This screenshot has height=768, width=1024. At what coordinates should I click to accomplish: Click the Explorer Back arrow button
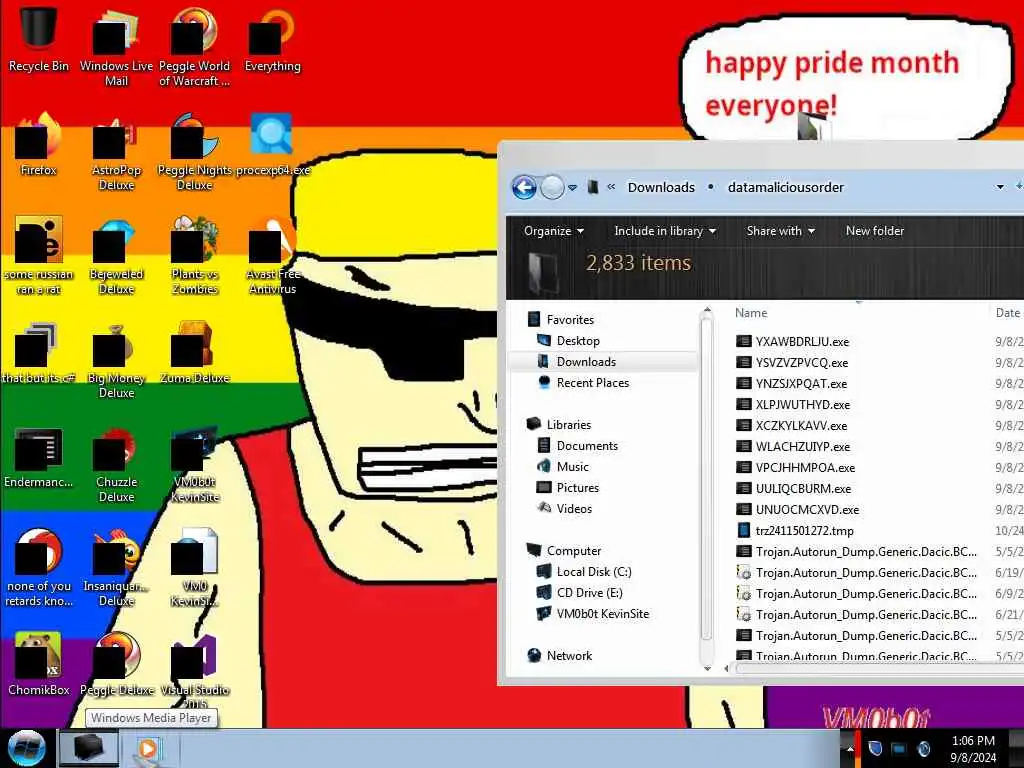tap(524, 187)
